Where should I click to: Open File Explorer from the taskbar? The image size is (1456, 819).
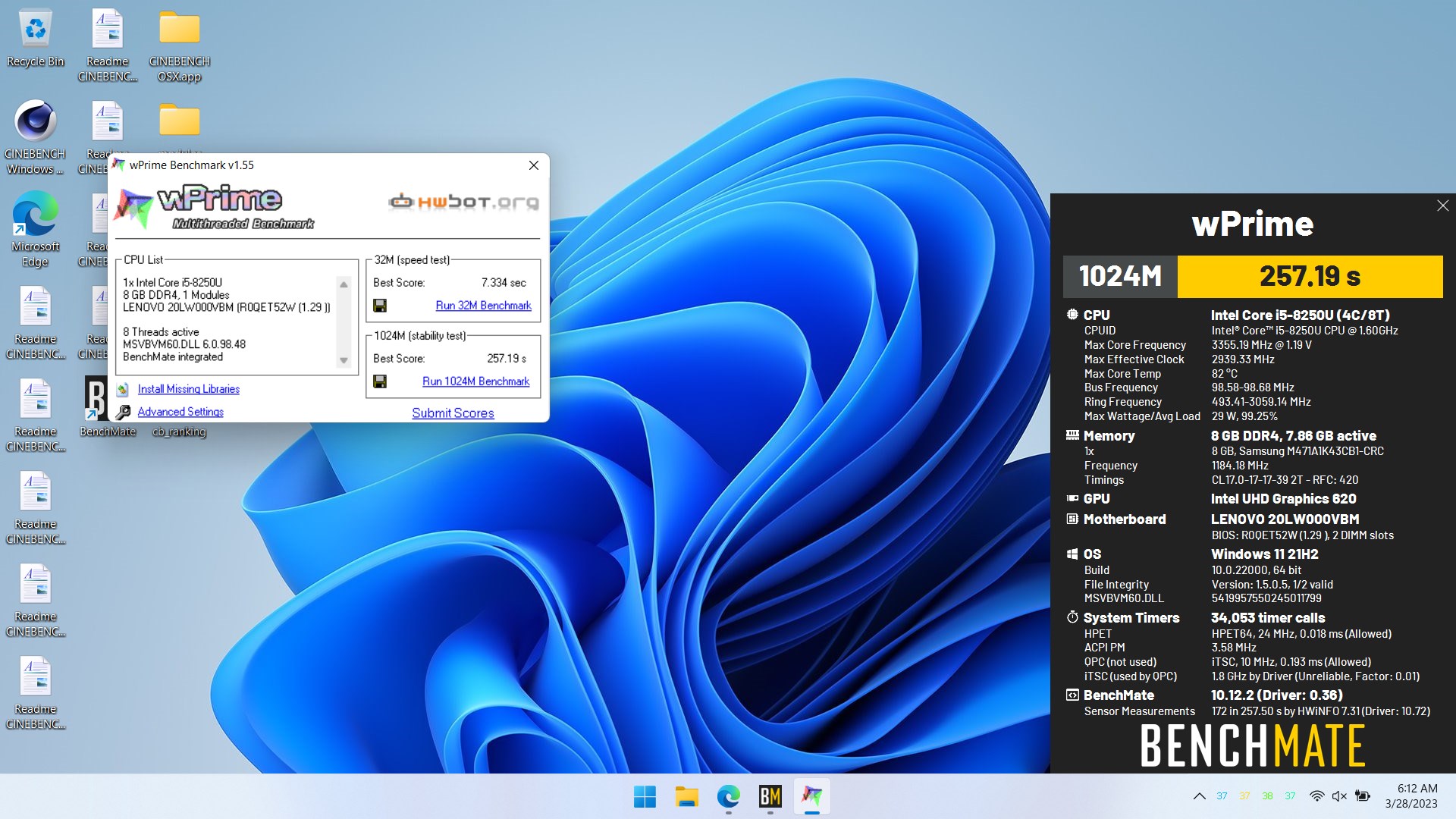686,796
